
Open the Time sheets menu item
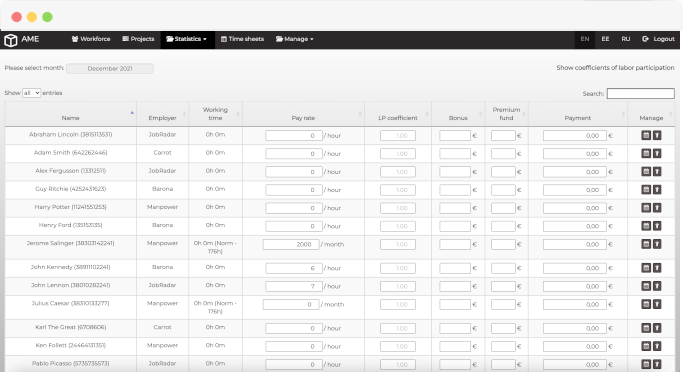242,39
